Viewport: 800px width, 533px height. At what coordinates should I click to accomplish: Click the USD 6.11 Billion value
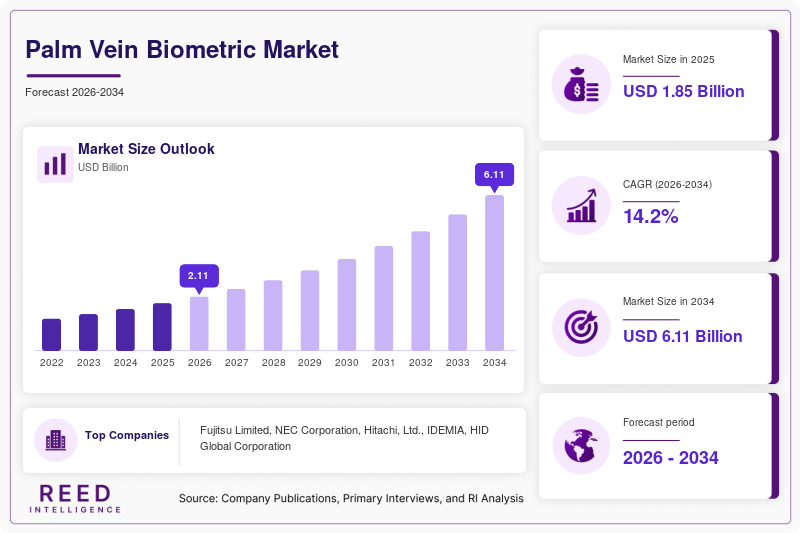tap(683, 336)
